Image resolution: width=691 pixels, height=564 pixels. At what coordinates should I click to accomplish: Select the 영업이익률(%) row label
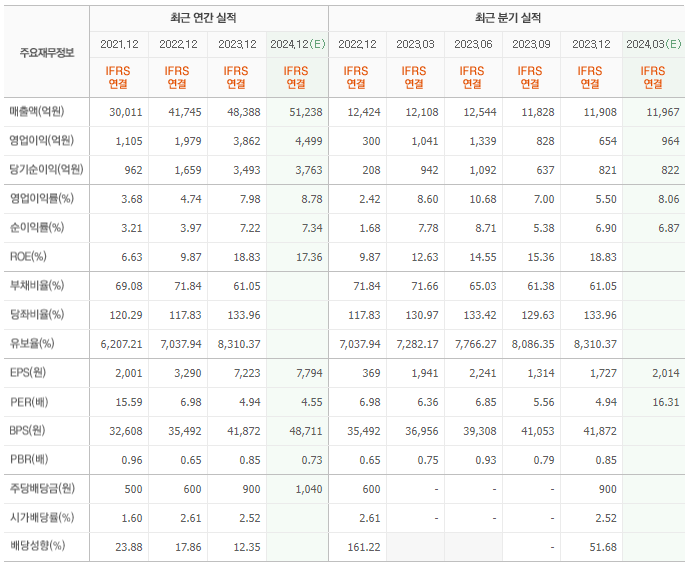click(41, 199)
